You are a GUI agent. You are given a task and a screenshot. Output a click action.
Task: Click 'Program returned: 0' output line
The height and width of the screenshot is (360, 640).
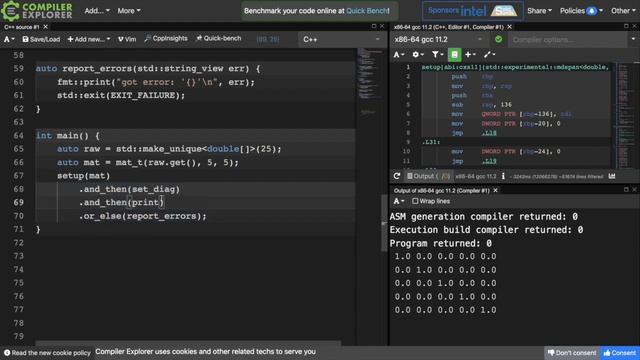click(x=440, y=243)
